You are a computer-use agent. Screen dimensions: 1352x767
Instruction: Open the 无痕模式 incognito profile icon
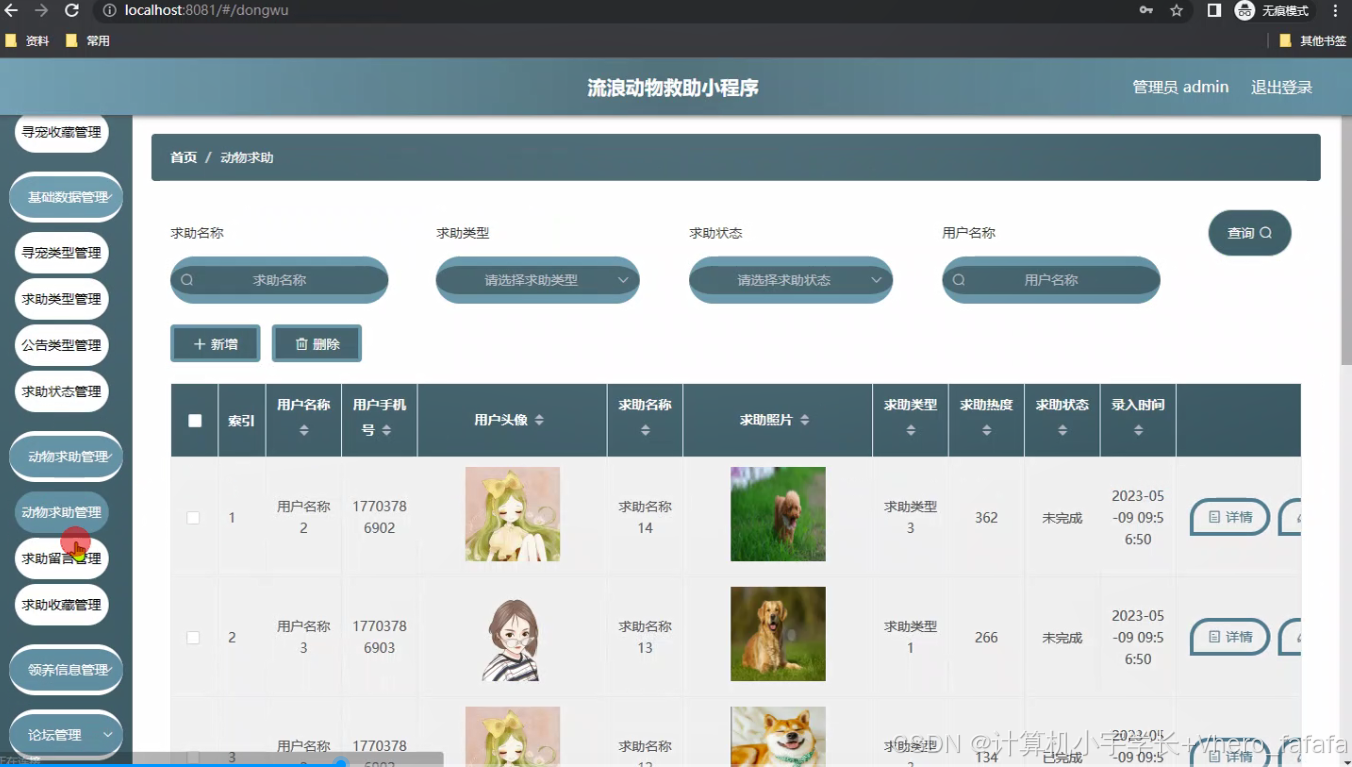(x=1273, y=11)
